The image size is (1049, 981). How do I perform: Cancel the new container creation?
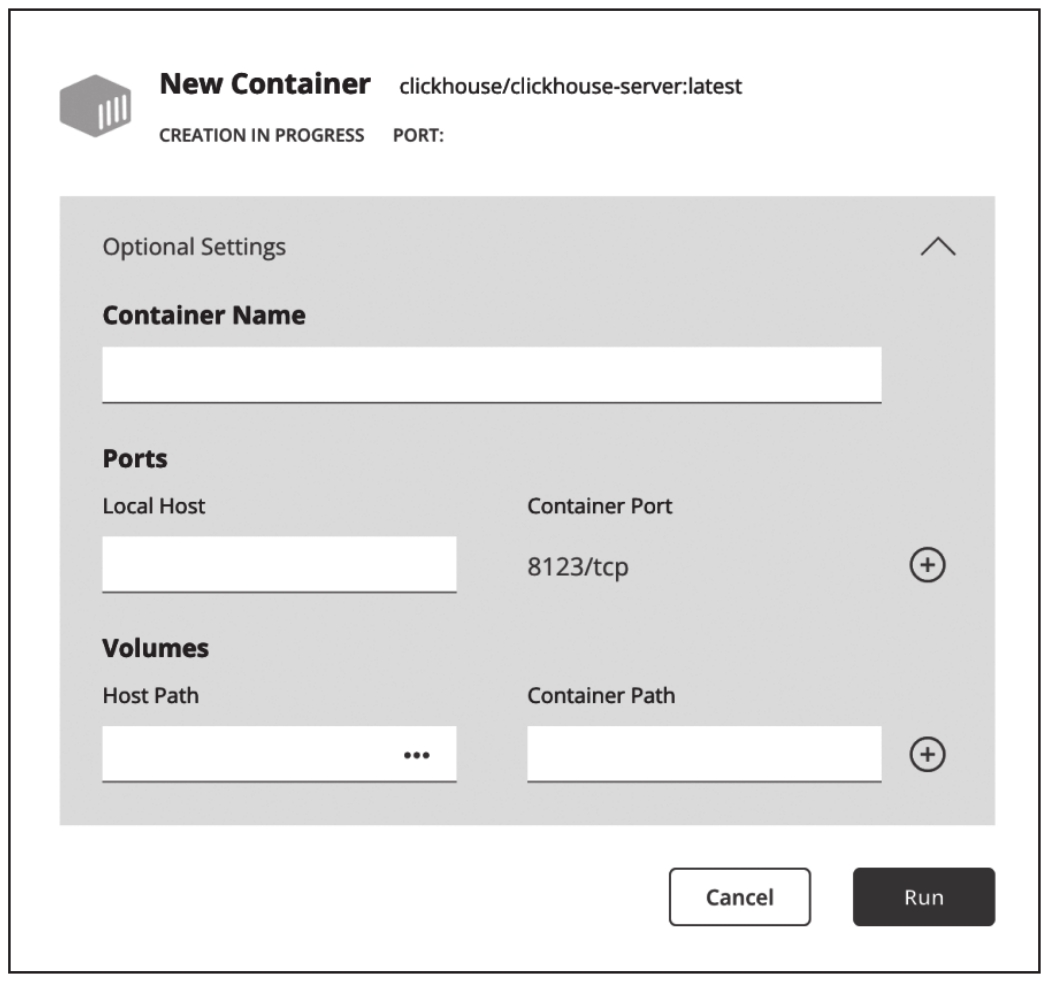740,897
